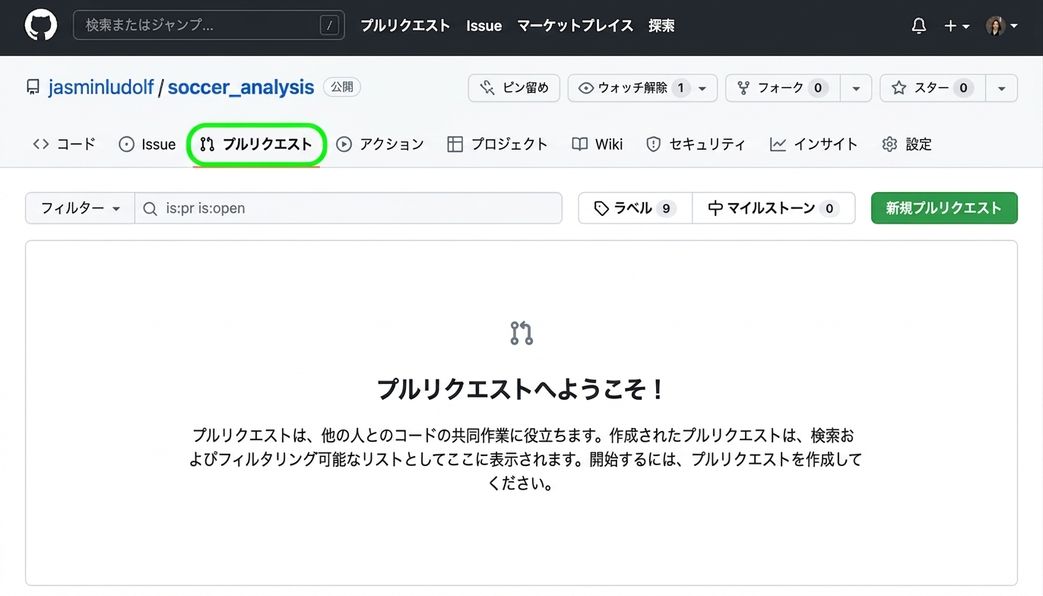Click the プルリクエストへようこそ！ heading

tap(521, 389)
